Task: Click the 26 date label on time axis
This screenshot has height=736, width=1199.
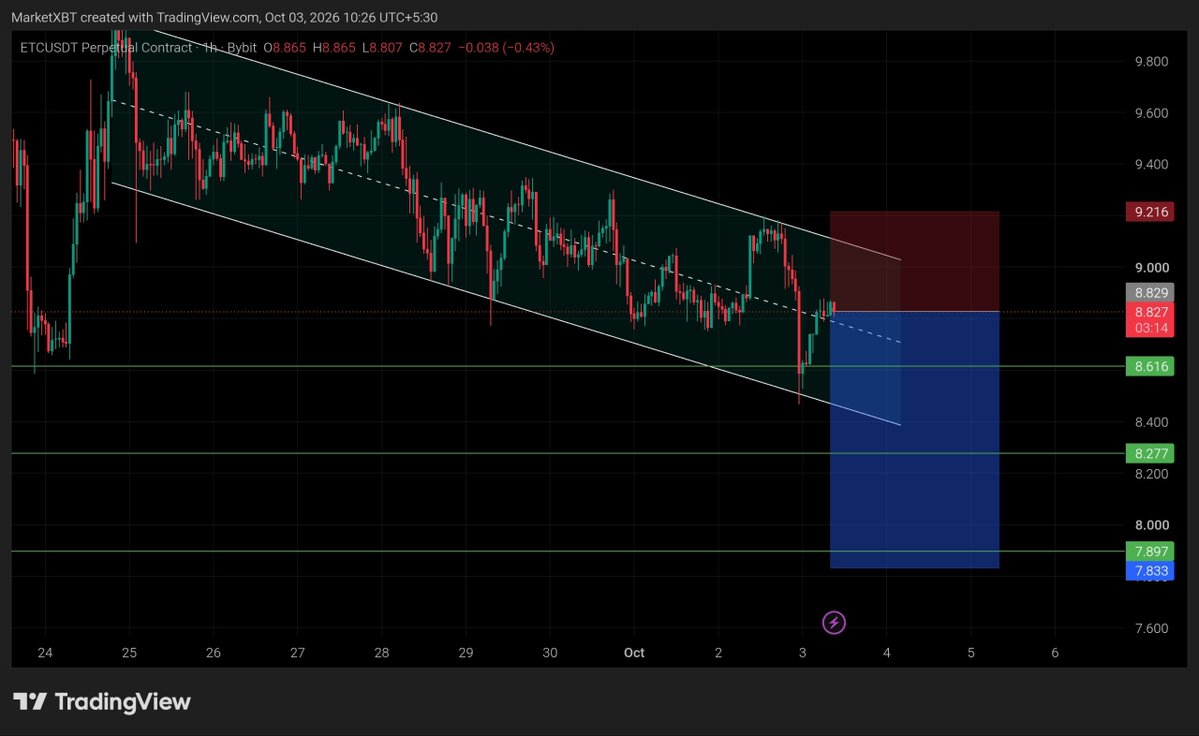Action: tap(213, 653)
